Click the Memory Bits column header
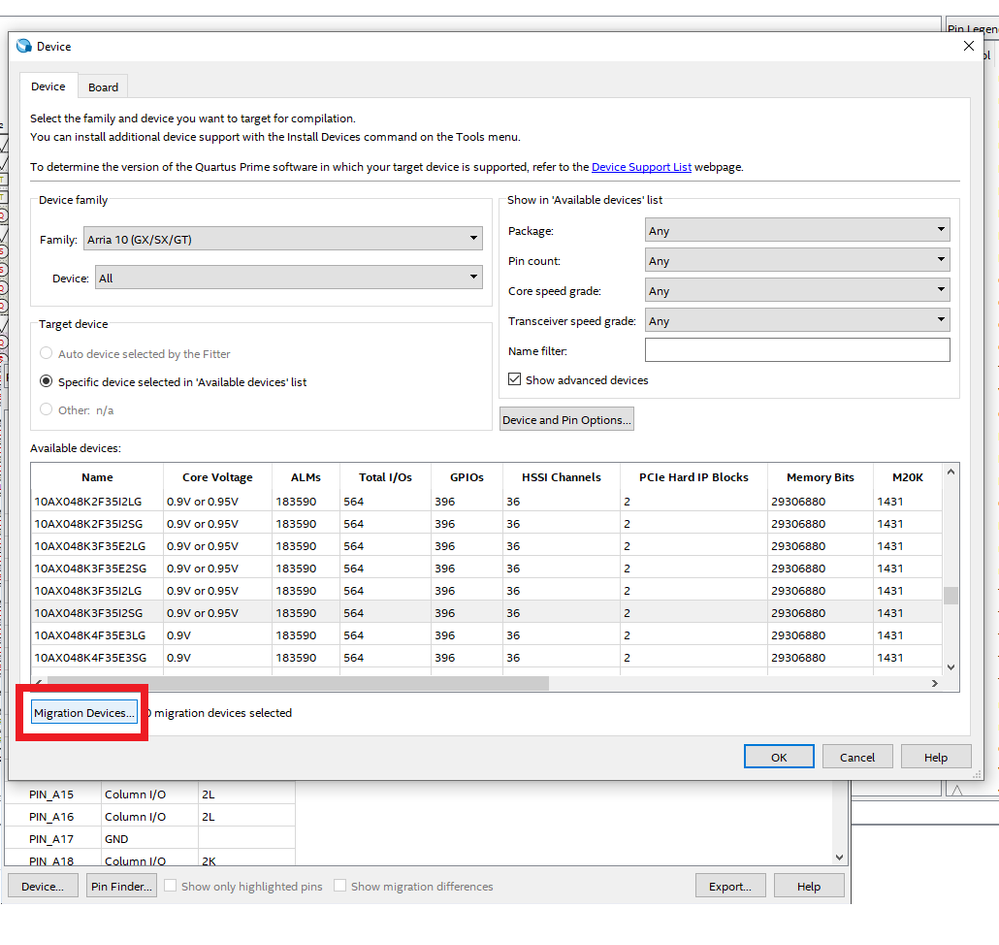Image resolution: width=999 pixels, height=945 pixels. pos(820,477)
